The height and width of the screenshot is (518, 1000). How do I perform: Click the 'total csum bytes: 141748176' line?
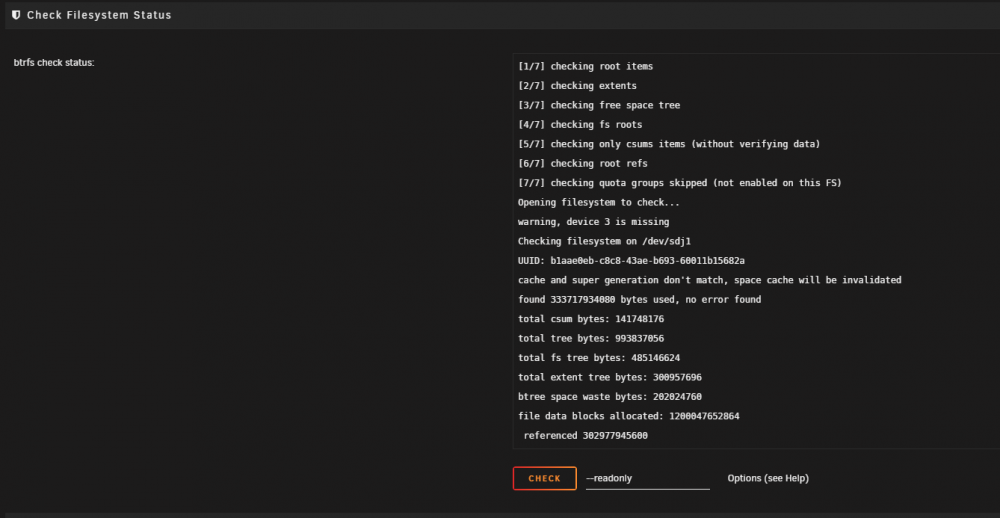click(591, 319)
